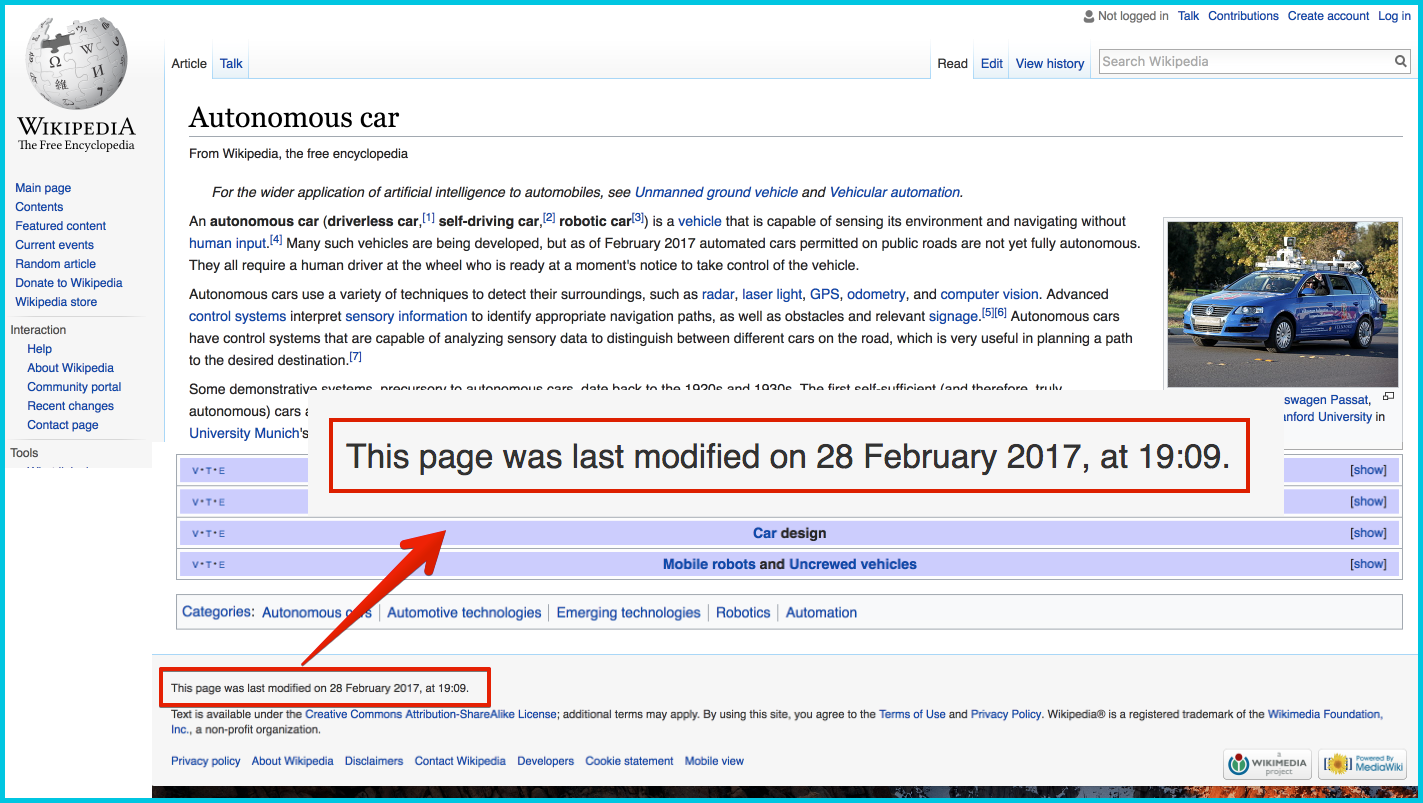Click V link in Mobile robots navbox
The height and width of the screenshot is (803, 1423).
(x=195, y=565)
